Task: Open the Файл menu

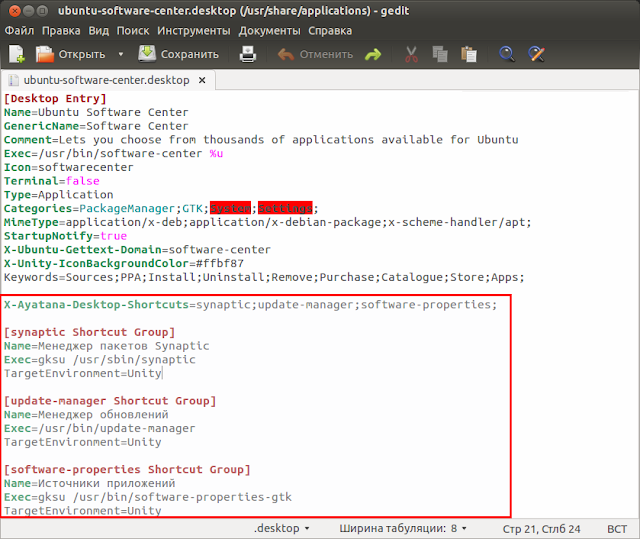Action: pos(19,31)
